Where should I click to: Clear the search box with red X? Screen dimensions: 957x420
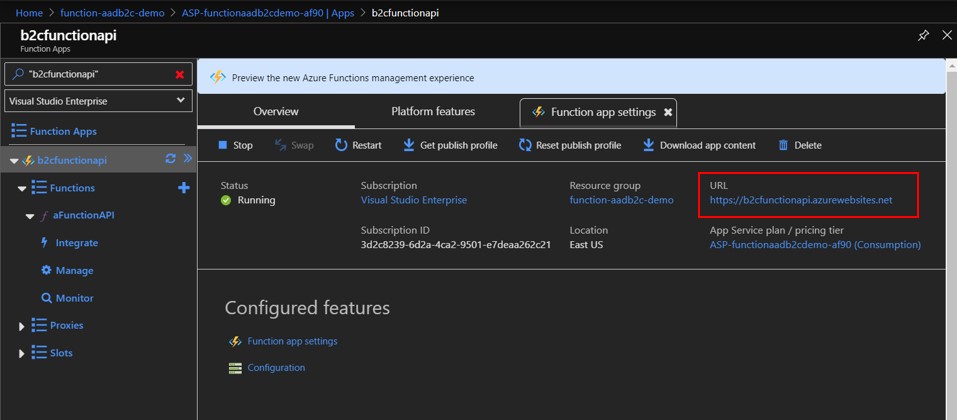tap(180, 74)
